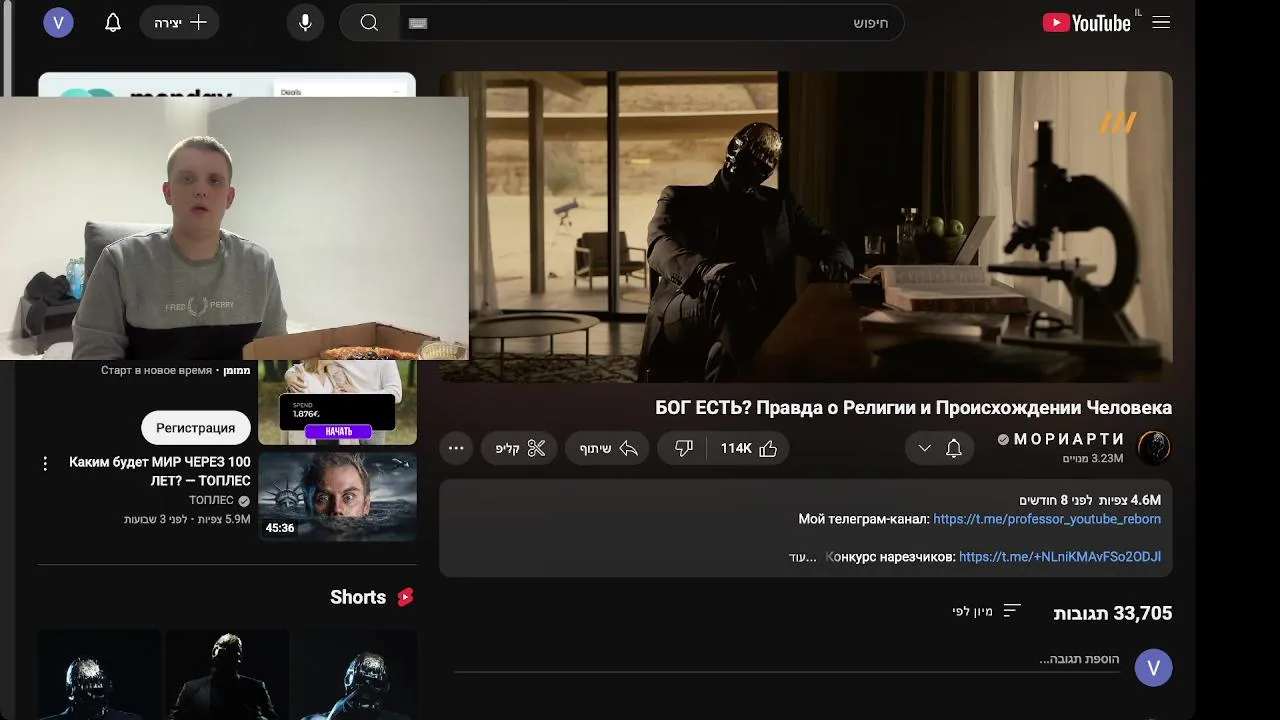
Task: Open the יצירה create button
Action: pos(180,22)
